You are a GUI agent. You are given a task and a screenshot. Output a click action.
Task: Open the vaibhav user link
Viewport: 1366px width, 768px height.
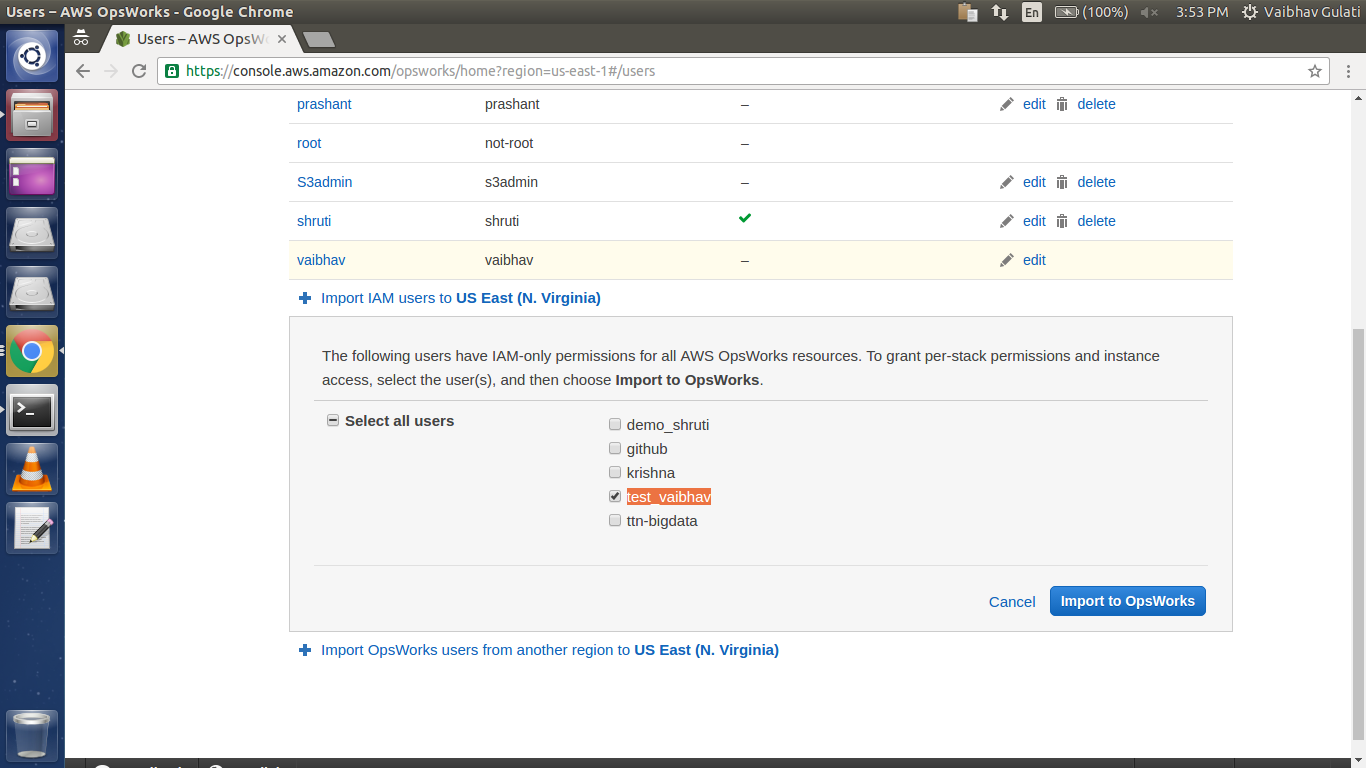[321, 260]
